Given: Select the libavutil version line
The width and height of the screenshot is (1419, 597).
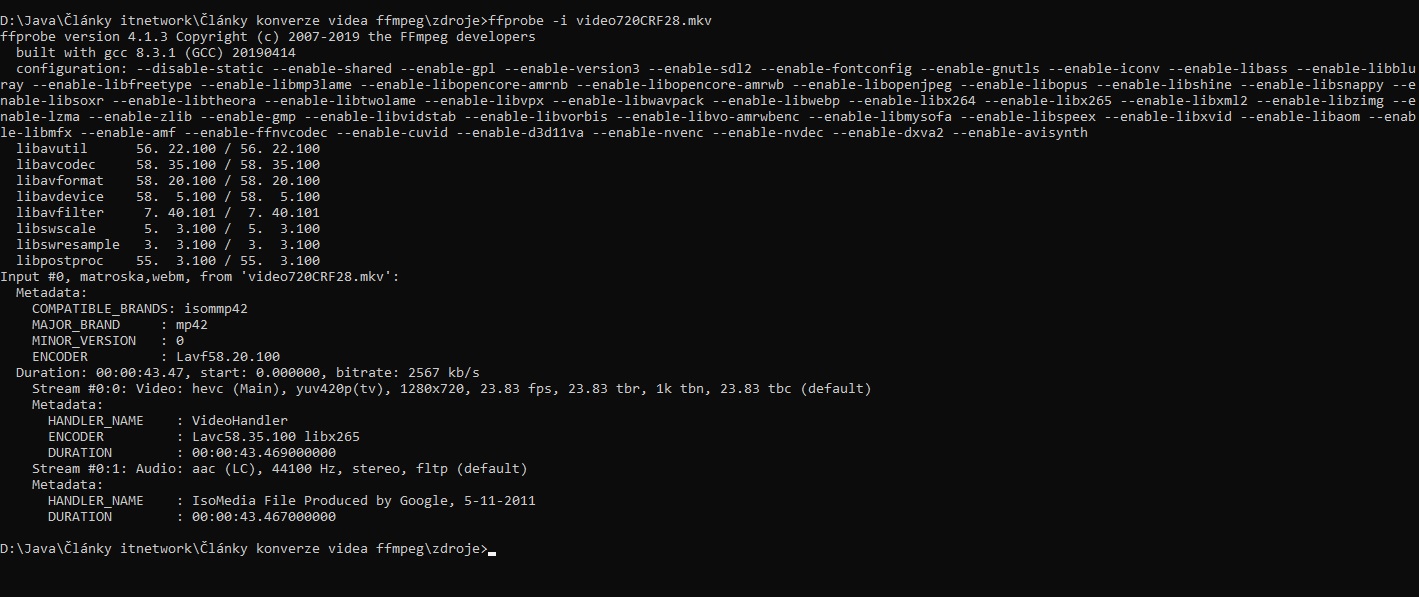Looking at the screenshot, I should click(x=168, y=148).
